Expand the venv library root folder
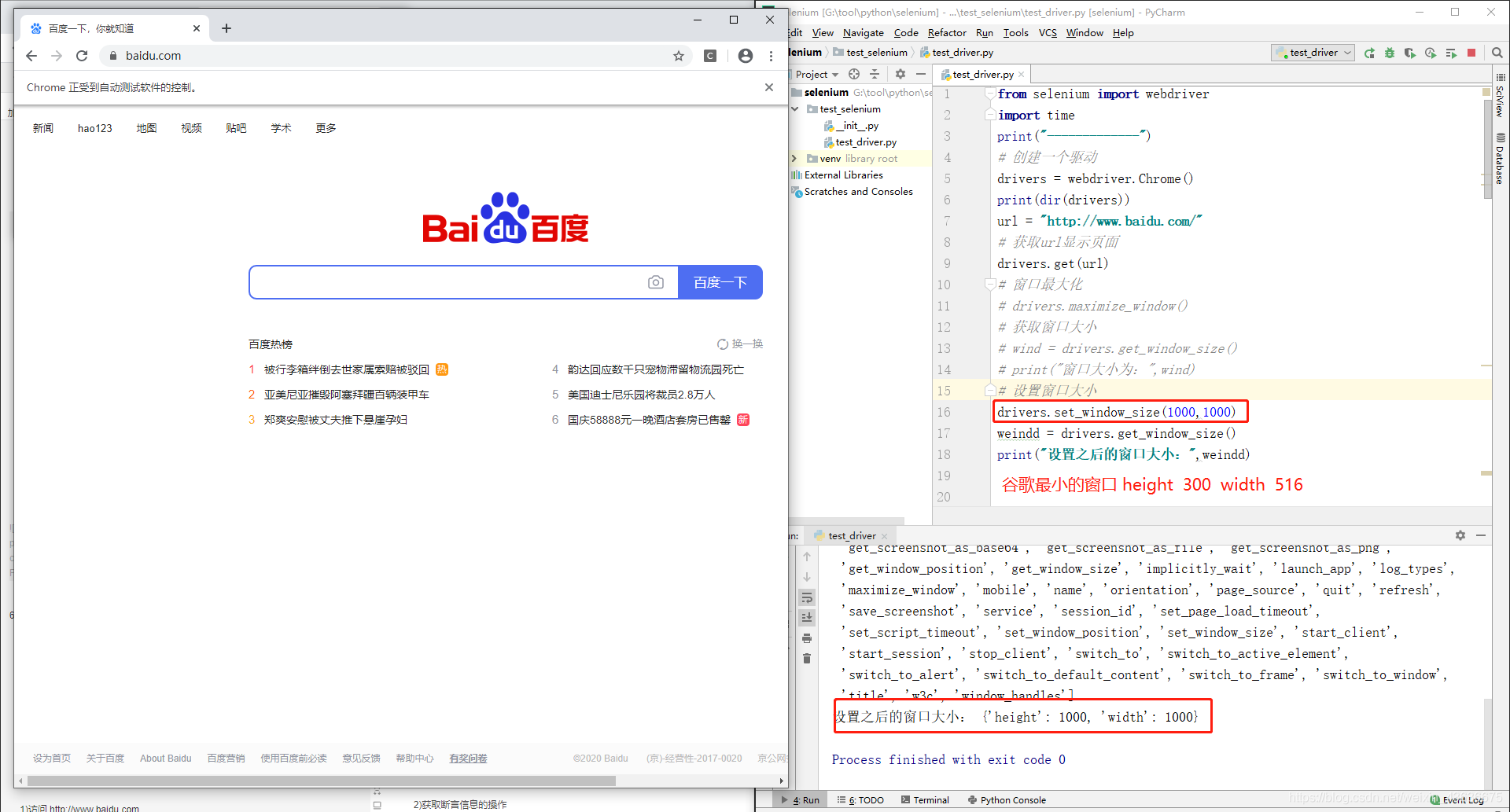 click(795, 159)
